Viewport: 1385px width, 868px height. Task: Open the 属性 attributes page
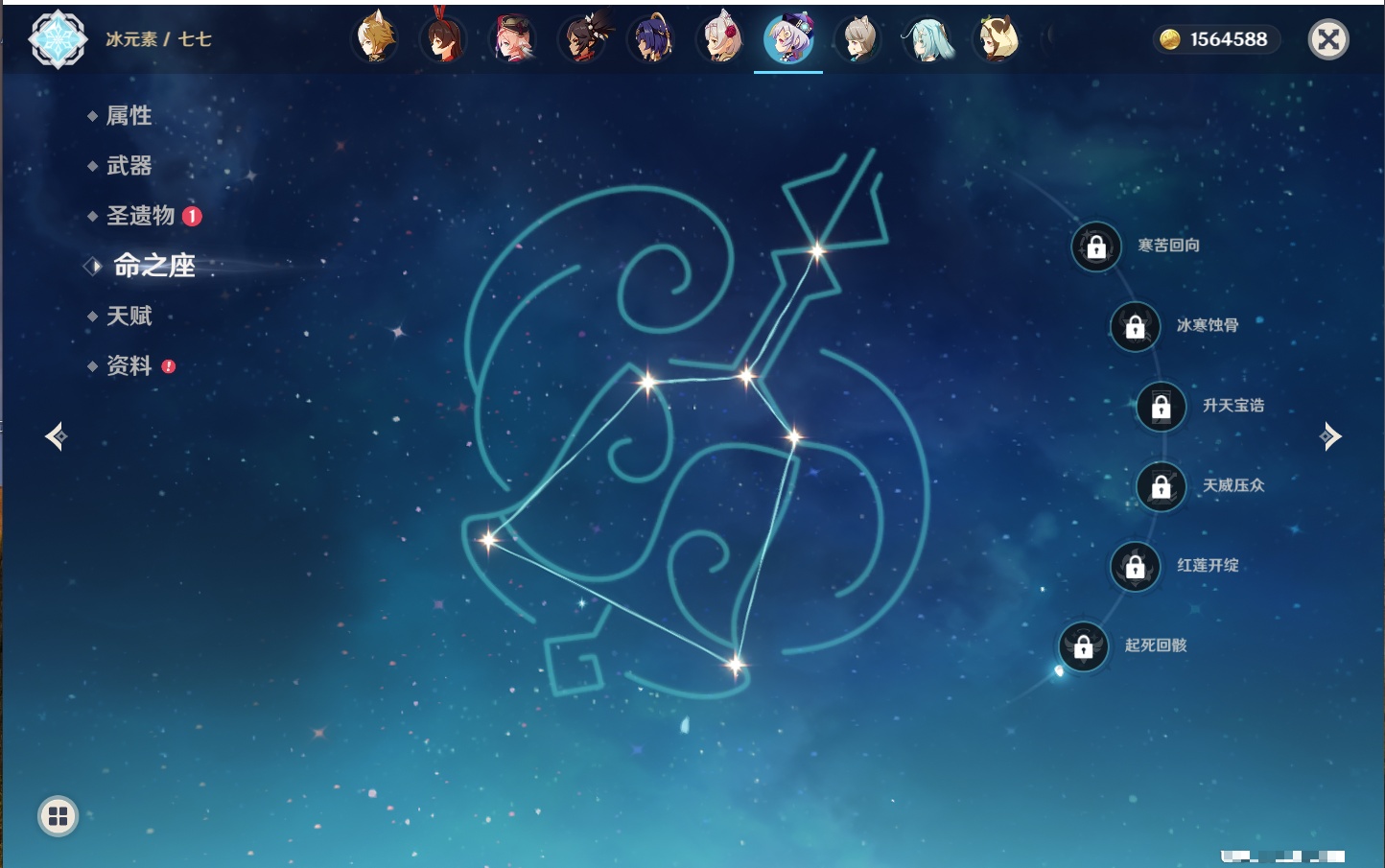click(129, 116)
